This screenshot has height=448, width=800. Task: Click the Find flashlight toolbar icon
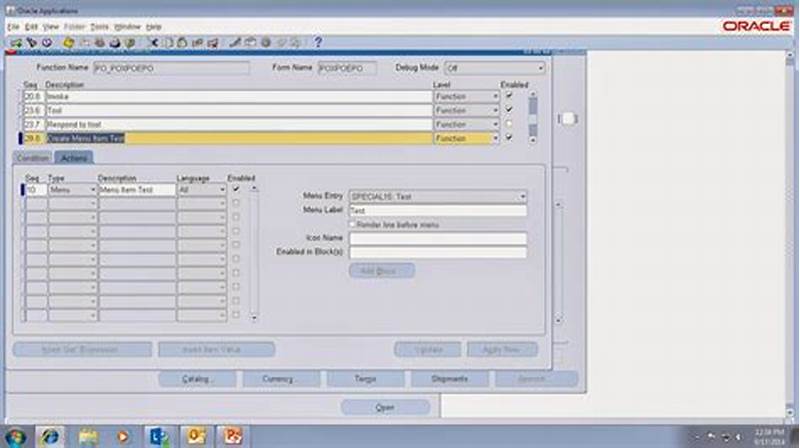32,43
